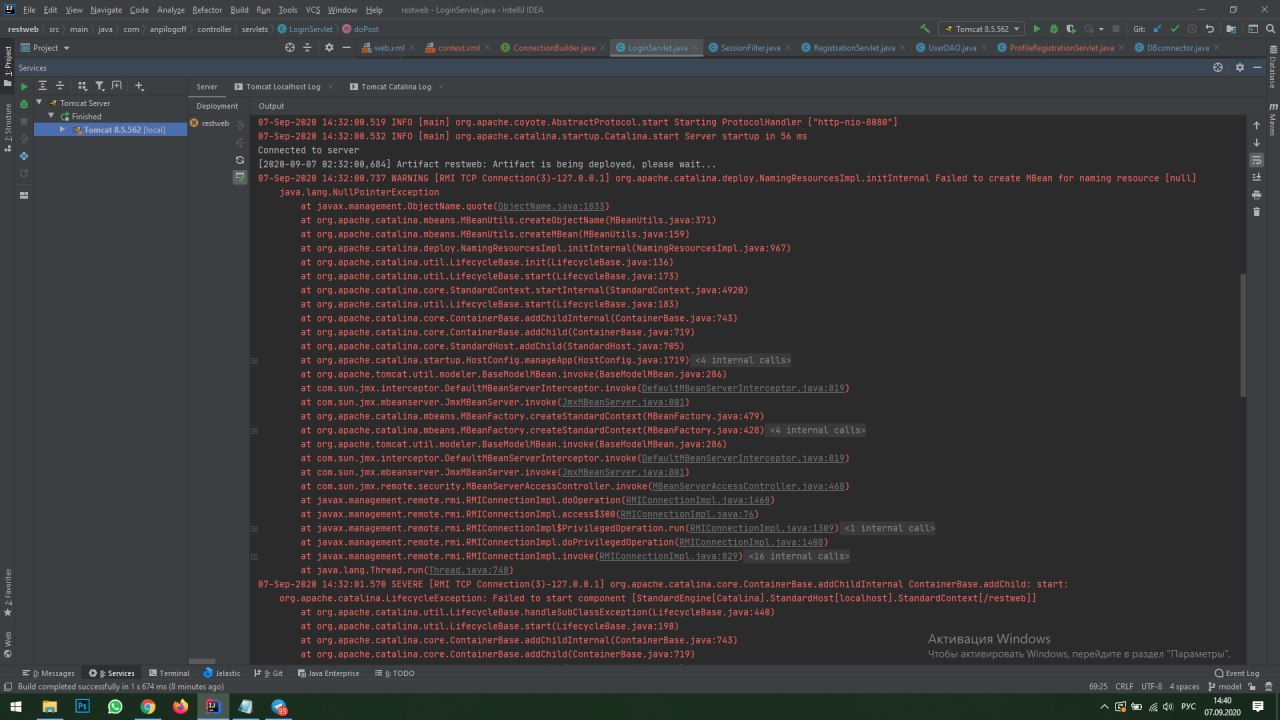
Task: Click Clear All trash icon in console
Action: [1257, 211]
